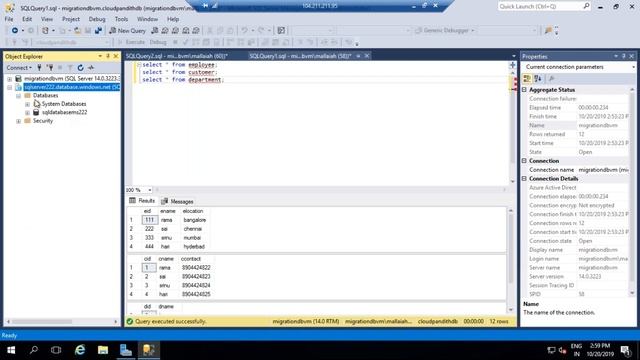Click the Messages tab icon
The height and width of the screenshot is (360, 640).
[164, 201]
